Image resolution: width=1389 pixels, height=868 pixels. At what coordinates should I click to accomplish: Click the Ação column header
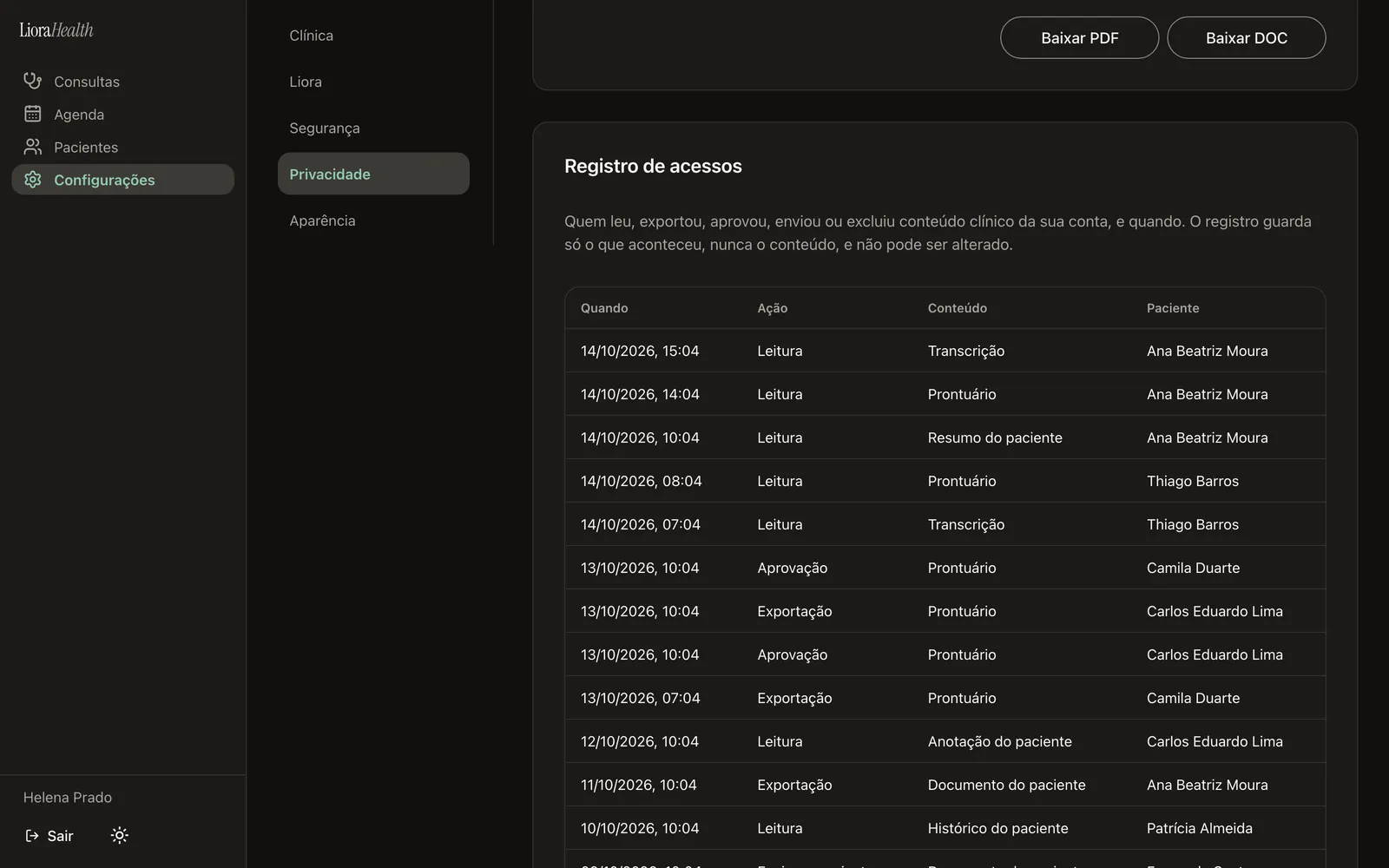773,308
